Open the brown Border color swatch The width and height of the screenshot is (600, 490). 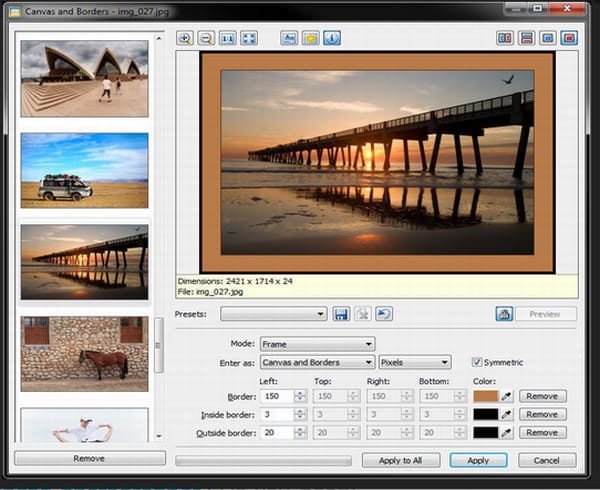pos(486,396)
